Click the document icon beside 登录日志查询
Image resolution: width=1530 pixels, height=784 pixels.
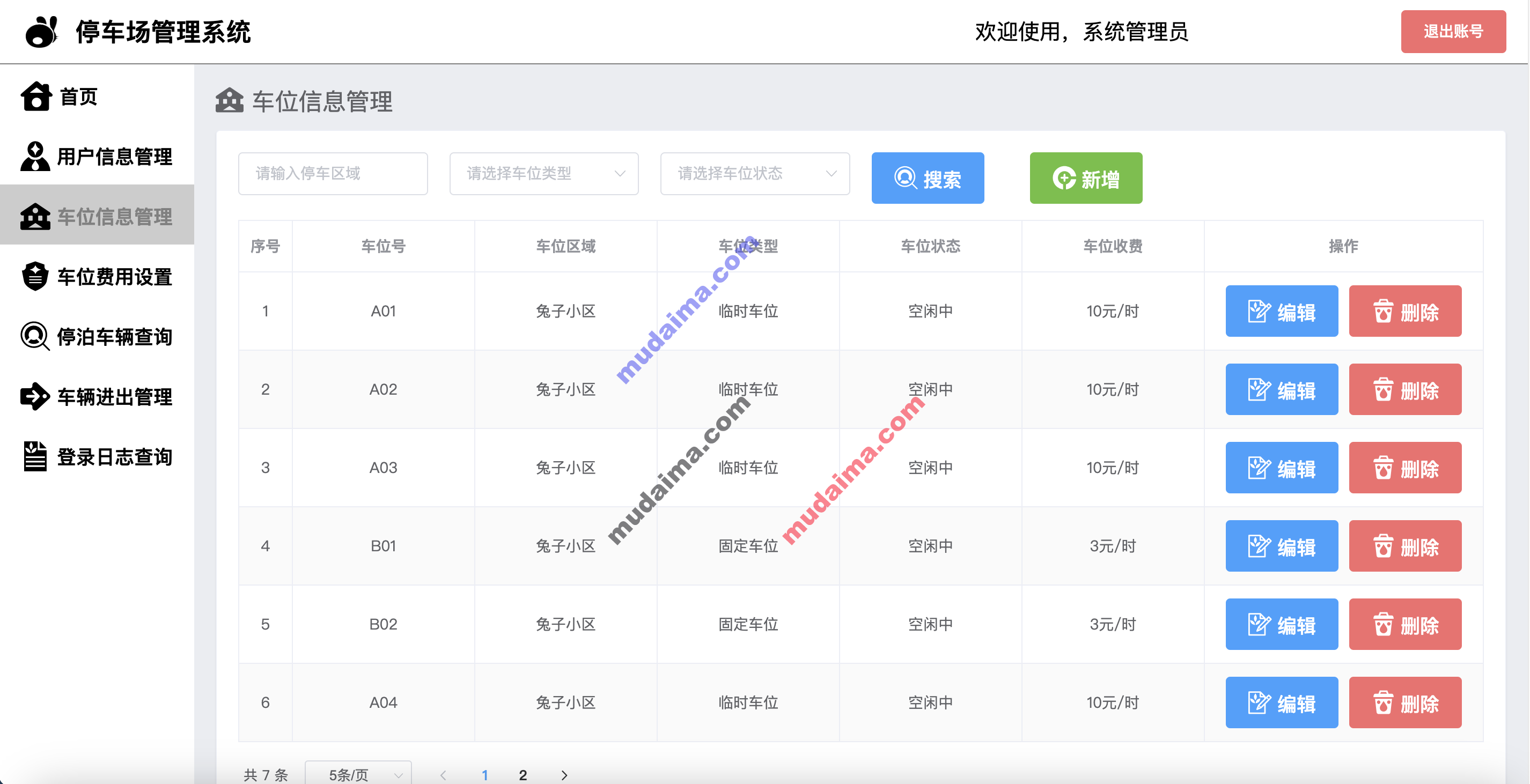click(35, 456)
